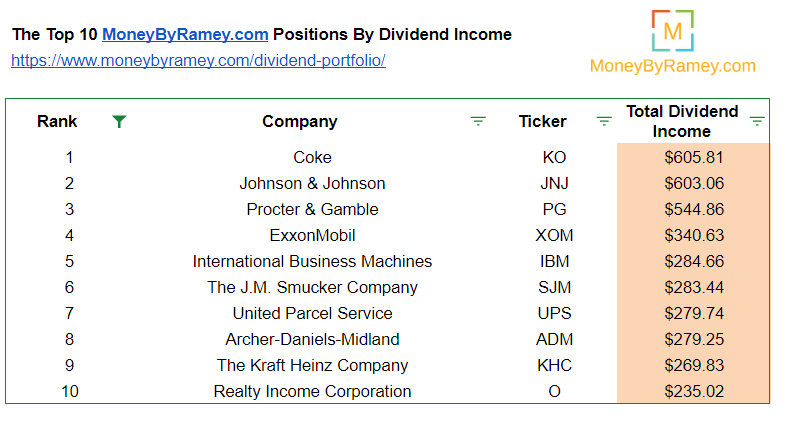Select the $279.74 UPS income cell
The width and height of the screenshot is (787, 423).
coord(694,314)
